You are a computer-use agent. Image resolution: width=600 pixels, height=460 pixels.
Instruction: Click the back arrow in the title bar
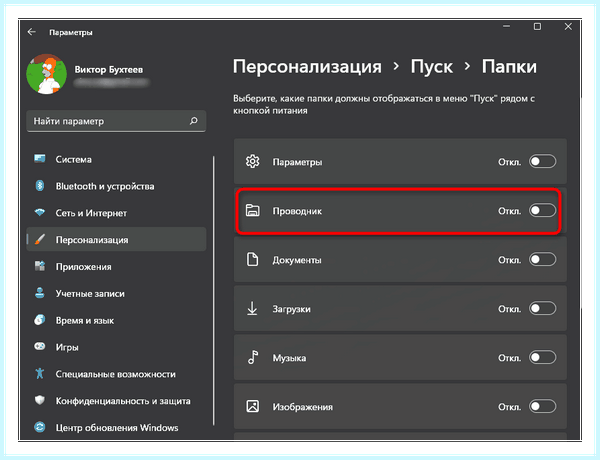click(31, 32)
